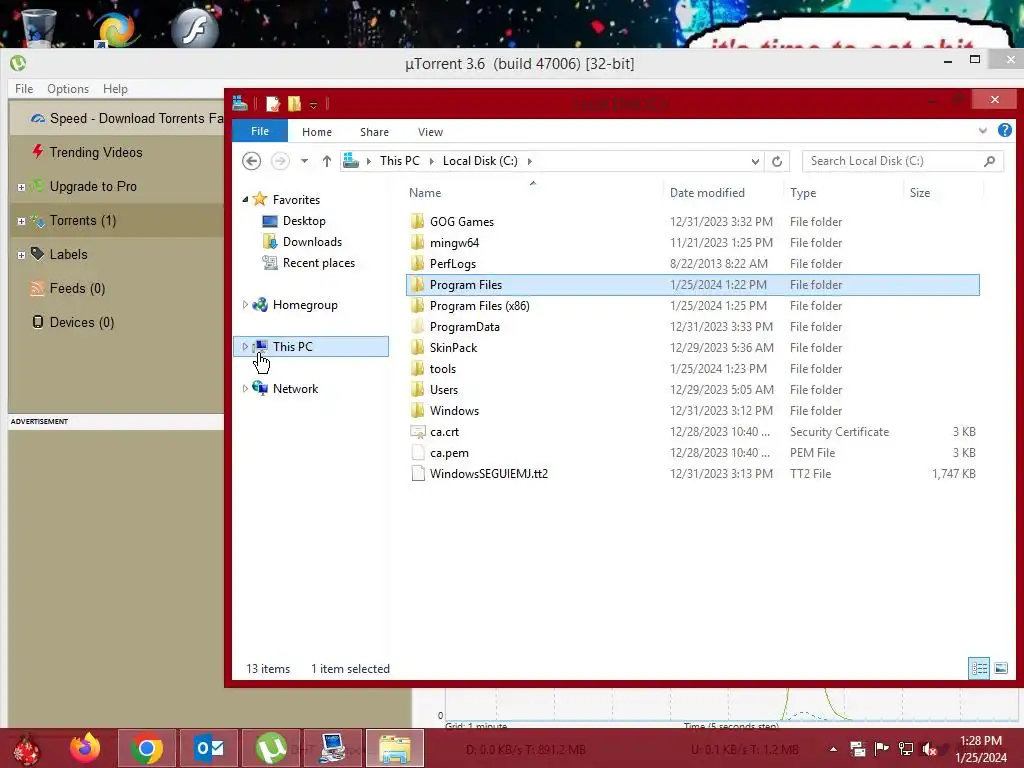Open the File menu in µTorrent
1024x768 pixels.
pyautogui.click(x=24, y=88)
